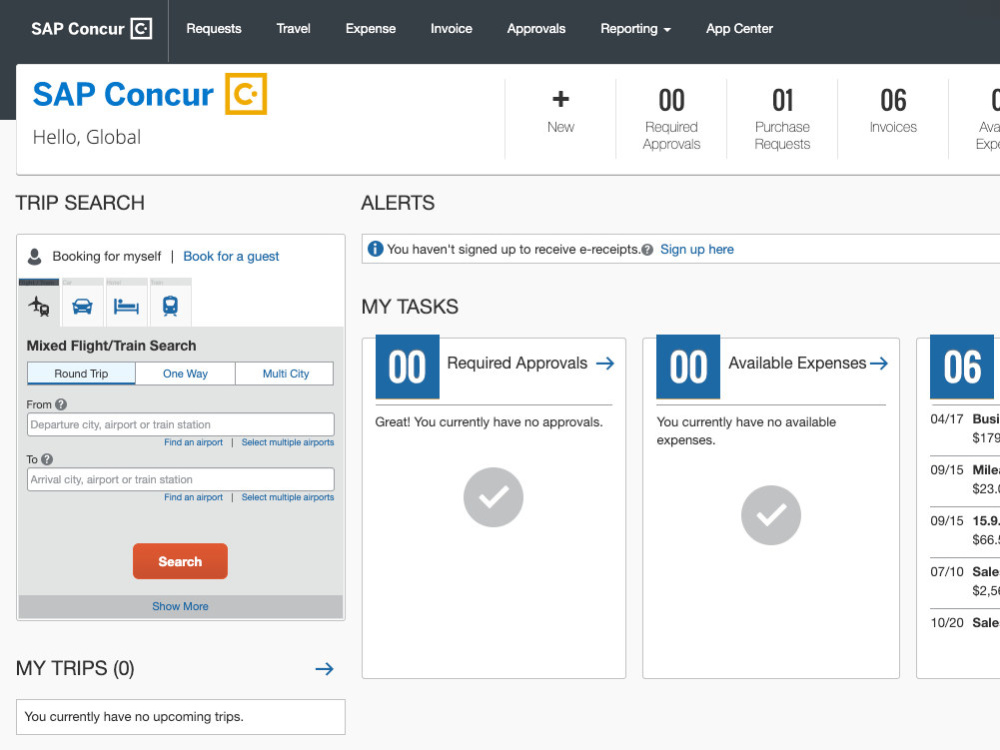Select One Way option
The width and height of the screenshot is (1000, 750).
[186, 374]
